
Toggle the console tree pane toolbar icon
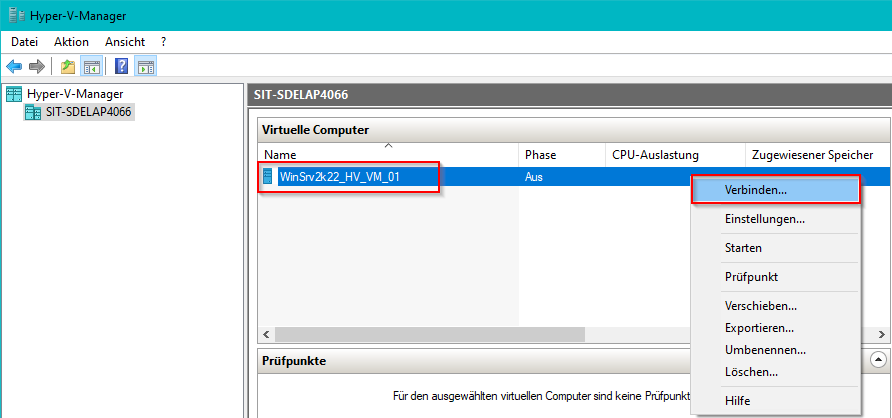(91, 67)
